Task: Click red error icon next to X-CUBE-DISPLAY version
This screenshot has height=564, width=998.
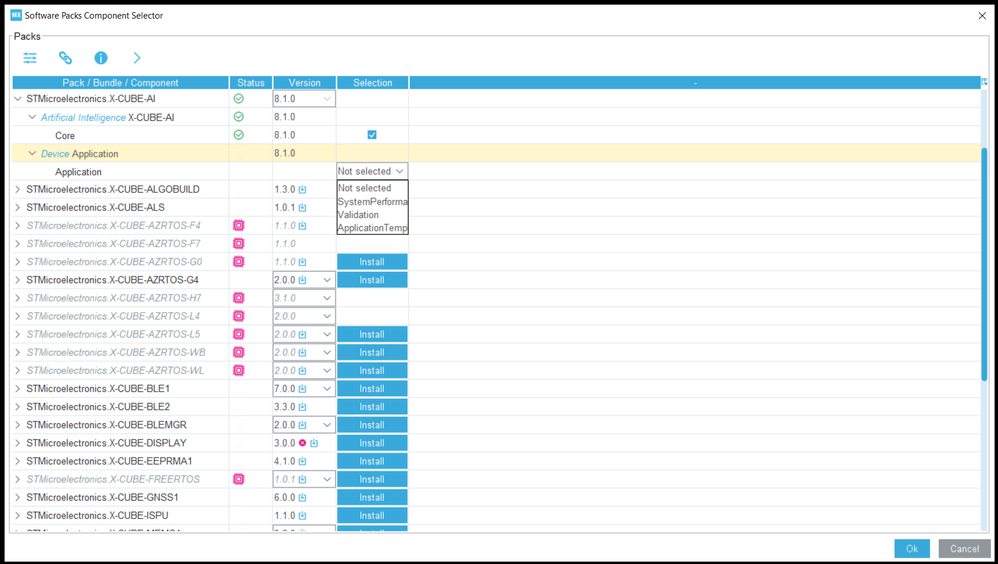Action: coord(302,443)
